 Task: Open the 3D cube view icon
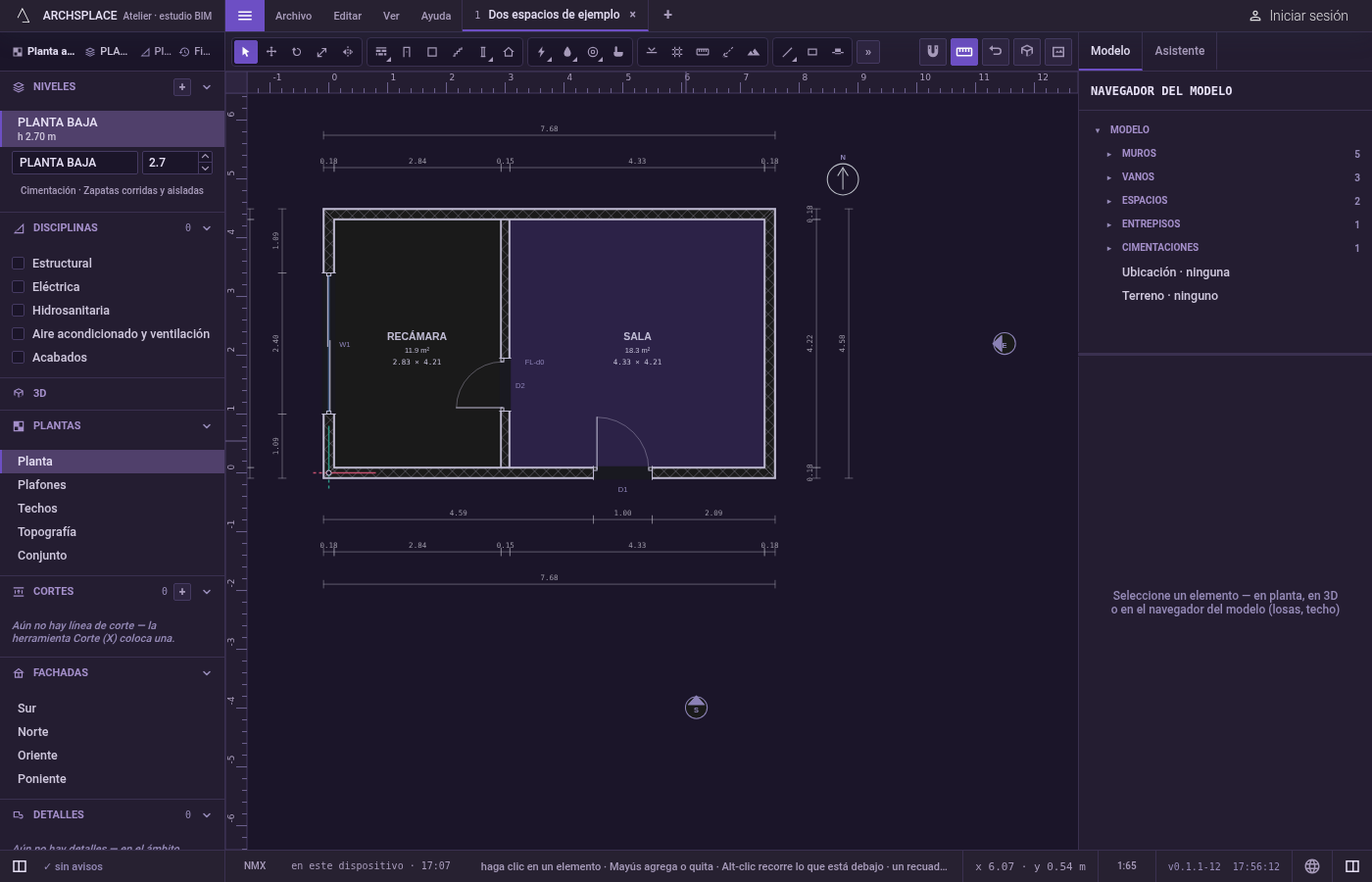click(x=1027, y=52)
